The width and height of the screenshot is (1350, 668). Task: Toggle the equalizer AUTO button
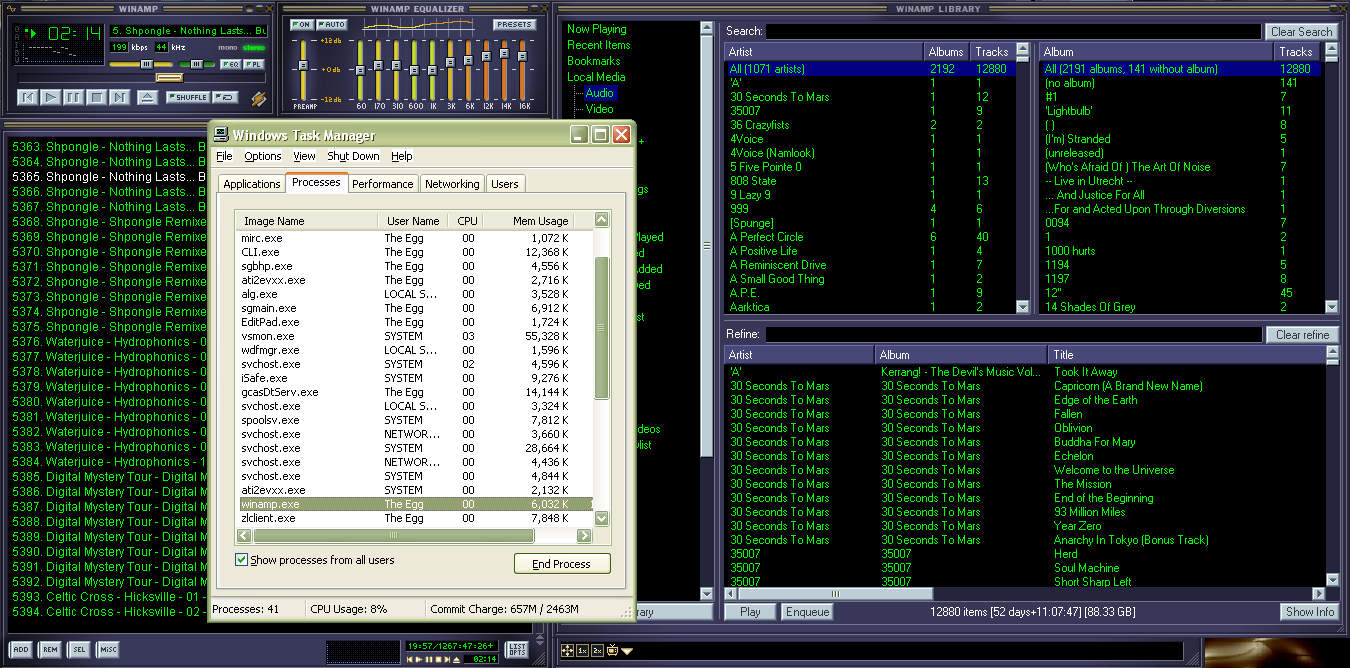click(330, 24)
